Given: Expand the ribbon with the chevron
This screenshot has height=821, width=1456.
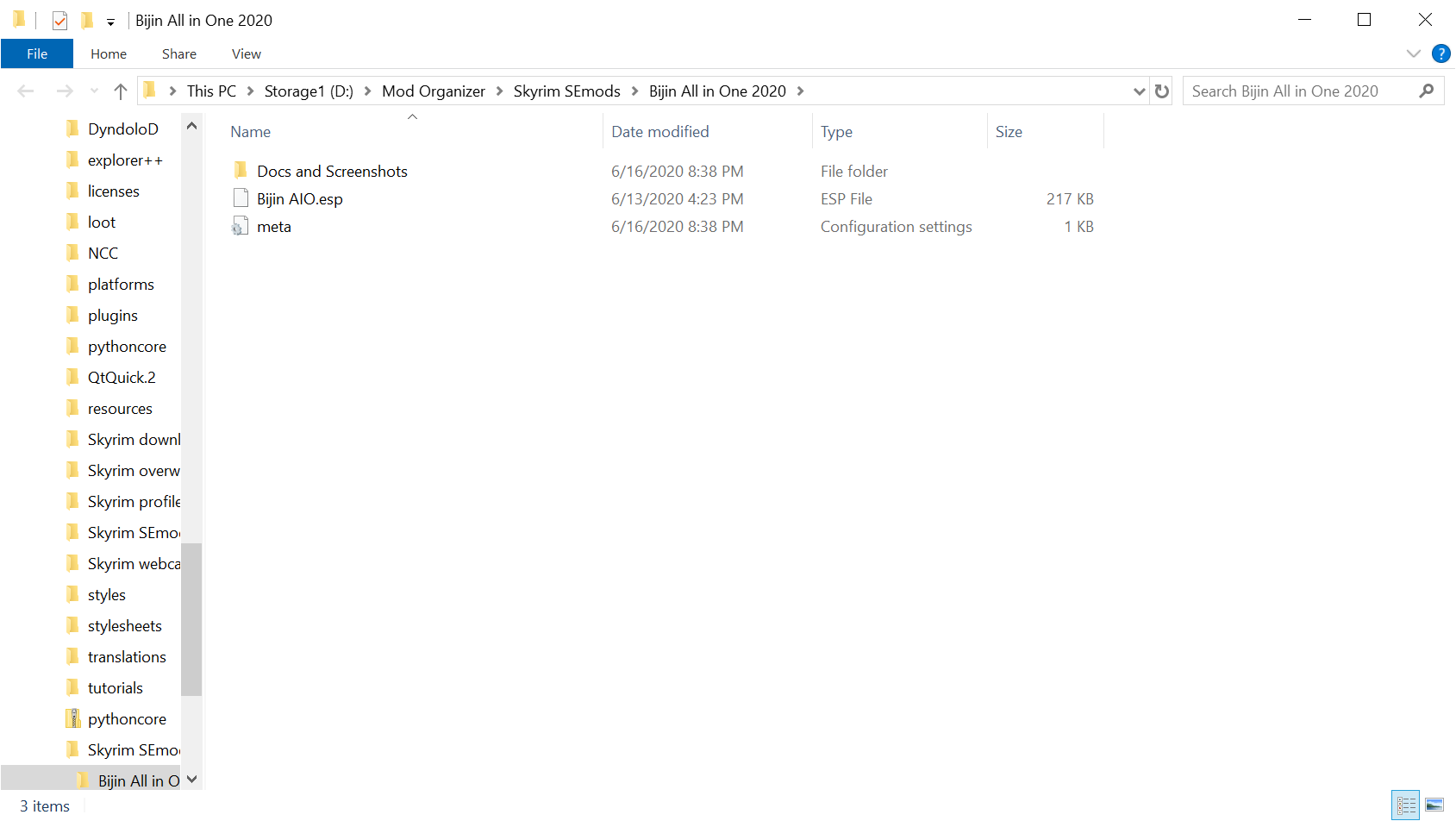Looking at the screenshot, I should (1414, 53).
